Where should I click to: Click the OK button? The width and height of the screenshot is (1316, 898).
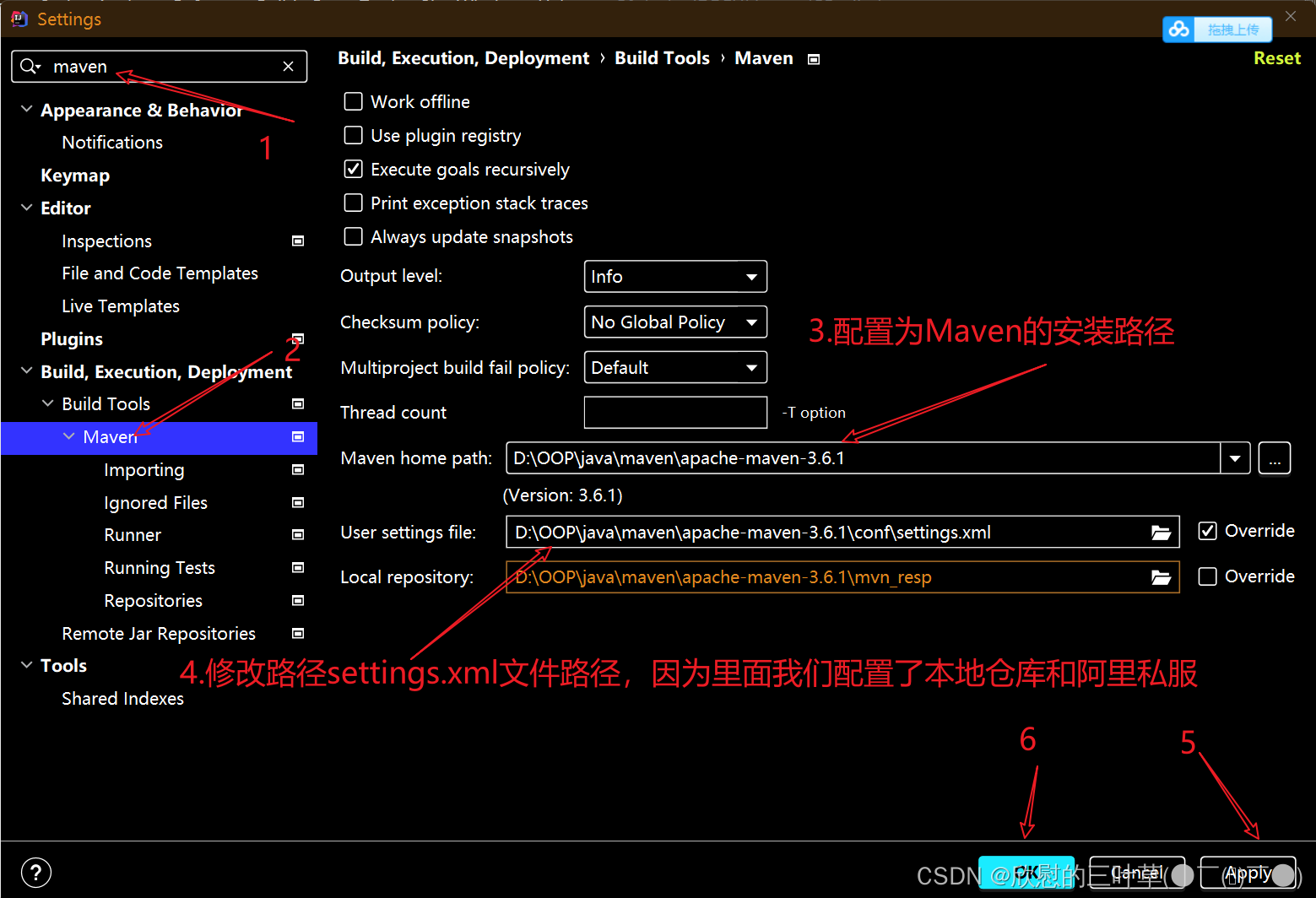pos(1026,873)
